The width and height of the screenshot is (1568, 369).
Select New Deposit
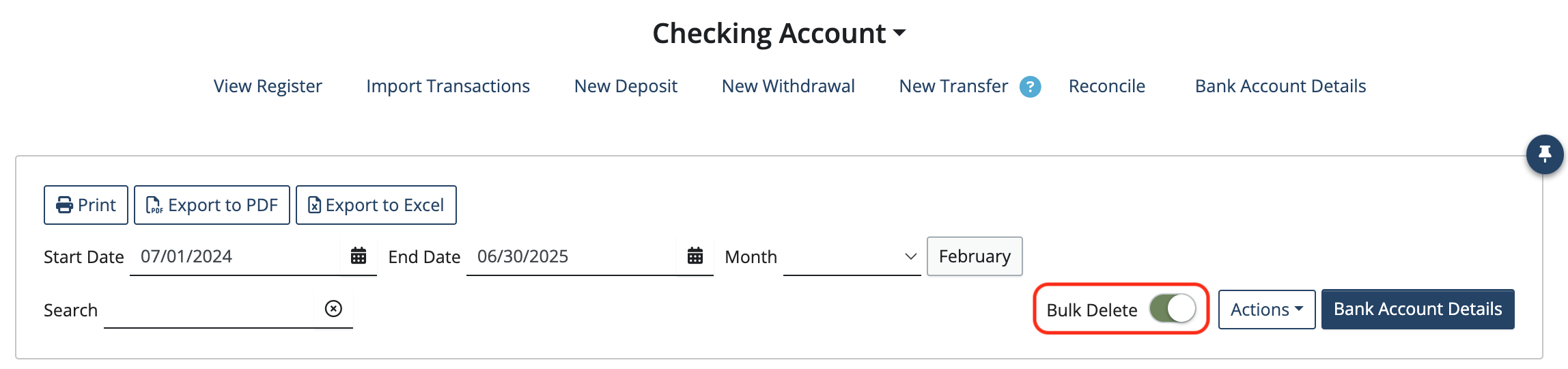coord(626,86)
